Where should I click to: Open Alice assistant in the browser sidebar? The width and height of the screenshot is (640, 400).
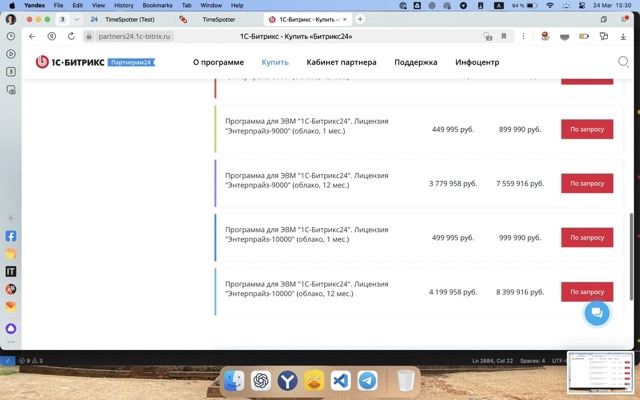point(11,328)
